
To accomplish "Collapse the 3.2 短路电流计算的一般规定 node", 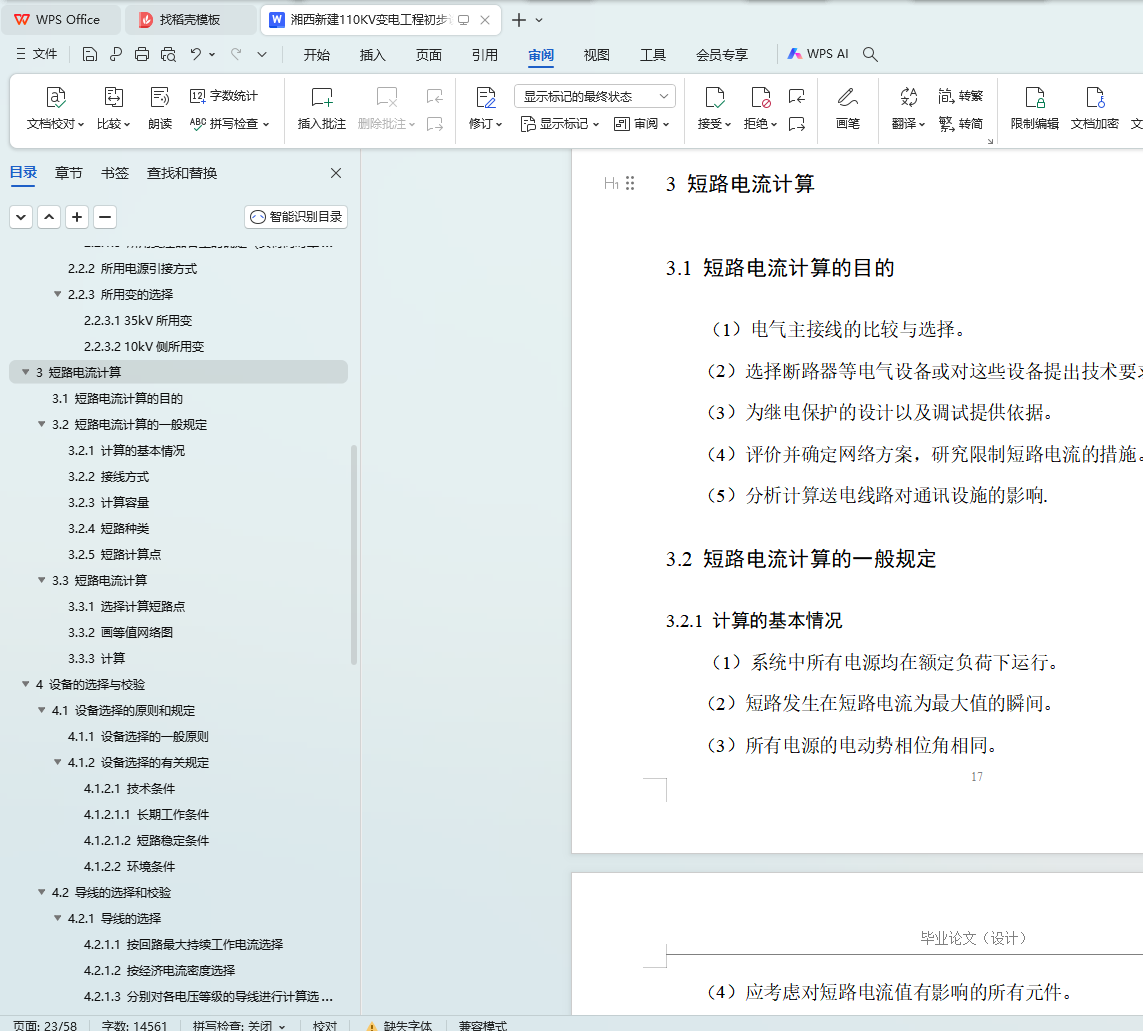I will click(42, 424).
